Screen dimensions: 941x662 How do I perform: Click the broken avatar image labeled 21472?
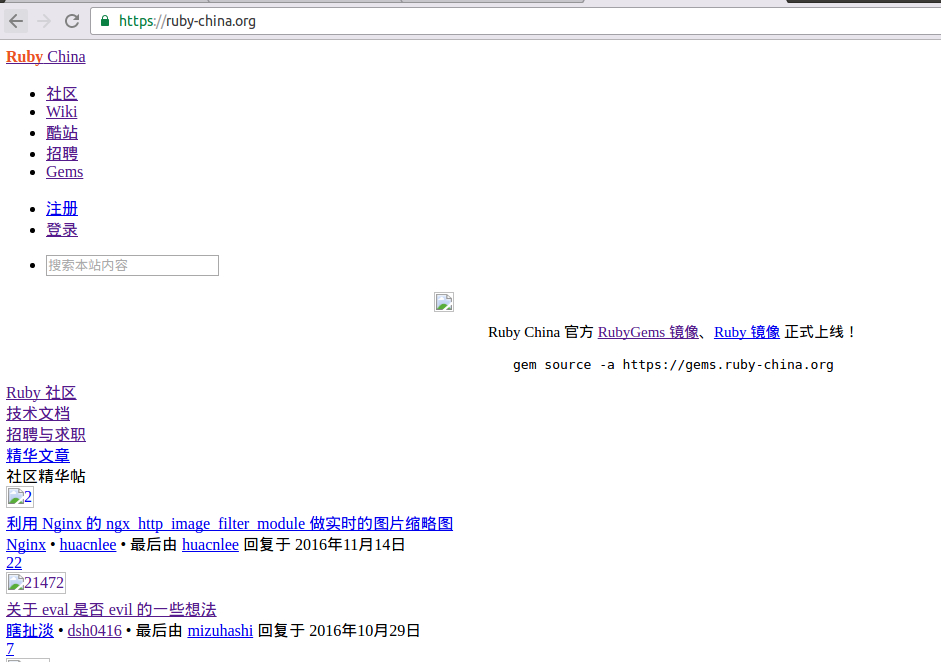pos(36,583)
